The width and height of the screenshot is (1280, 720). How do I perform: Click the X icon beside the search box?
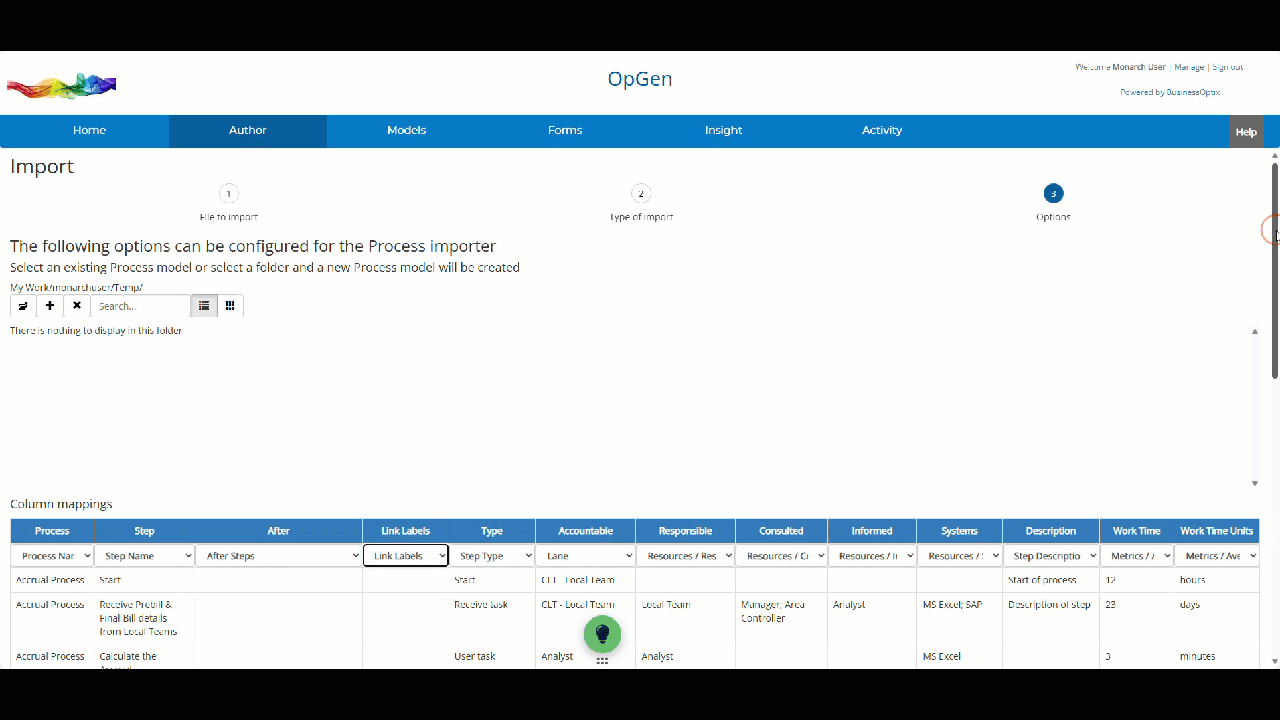coord(77,306)
